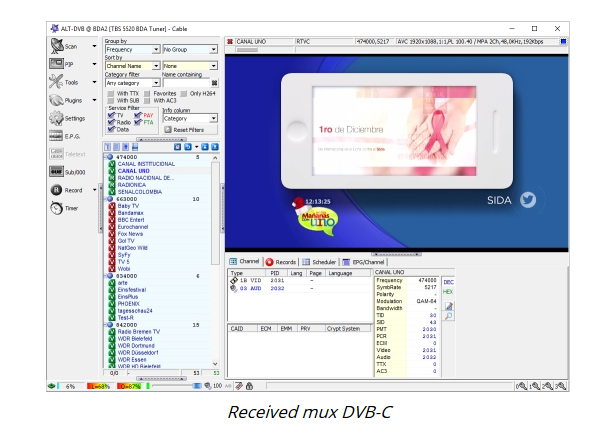
Task: Switch to the Scheduler tab
Action: pos(321,261)
